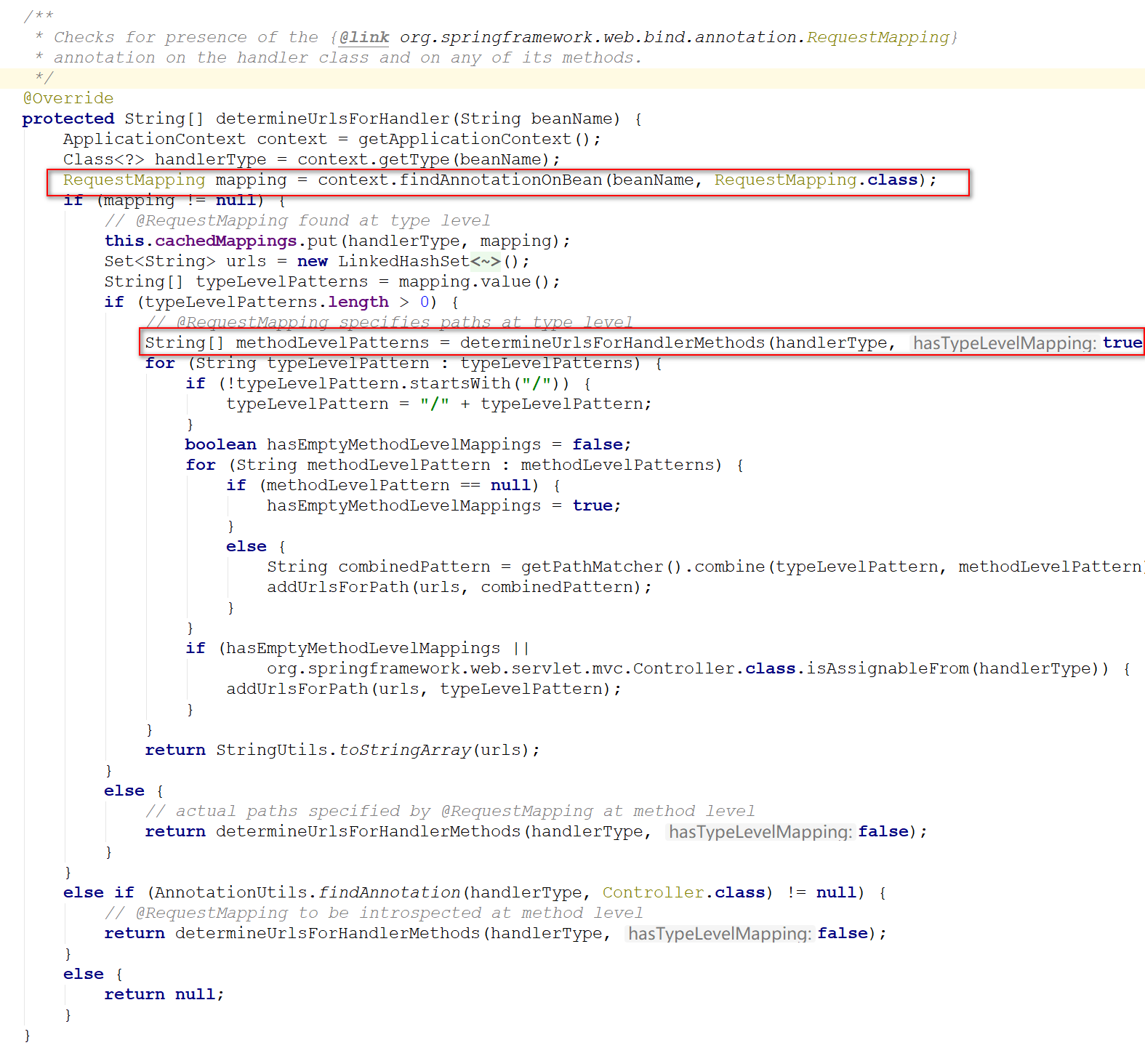The width and height of the screenshot is (1145, 1064).
Task: Click the @link tag in the Javadoc
Action: point(364,37)
